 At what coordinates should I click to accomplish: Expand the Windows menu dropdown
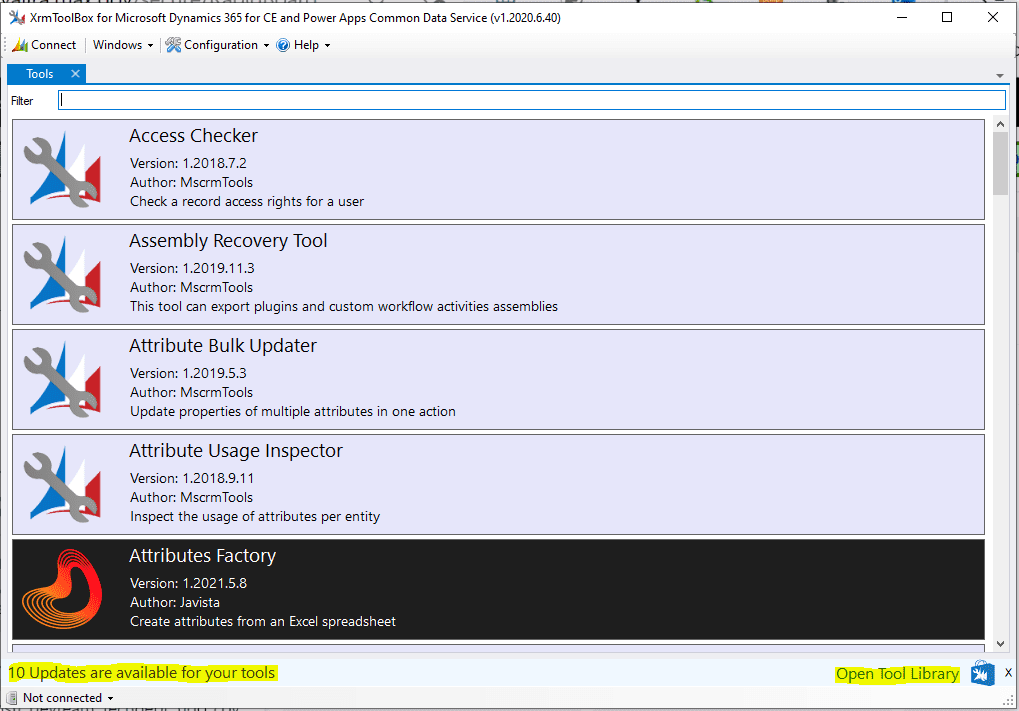122,44
